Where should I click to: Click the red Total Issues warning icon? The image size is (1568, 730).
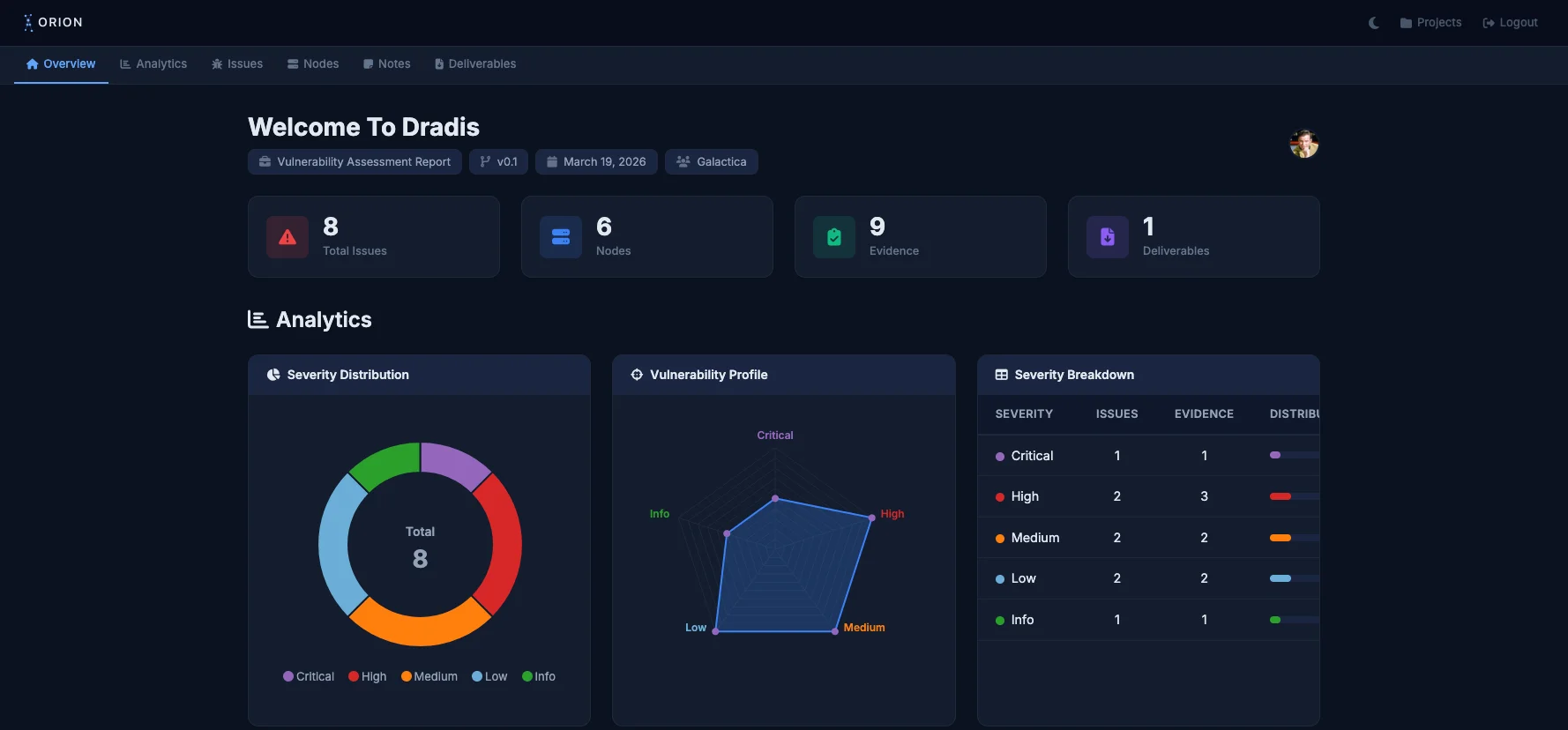click(x=287, y=237)
